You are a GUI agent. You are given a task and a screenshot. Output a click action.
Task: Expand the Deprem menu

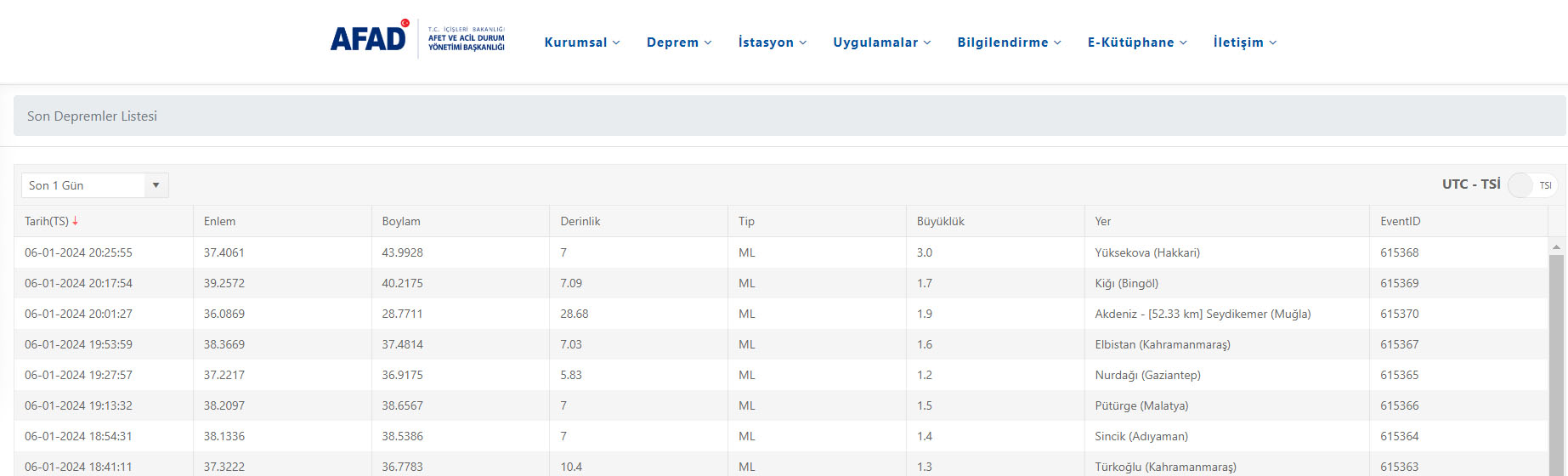[679, 42]
